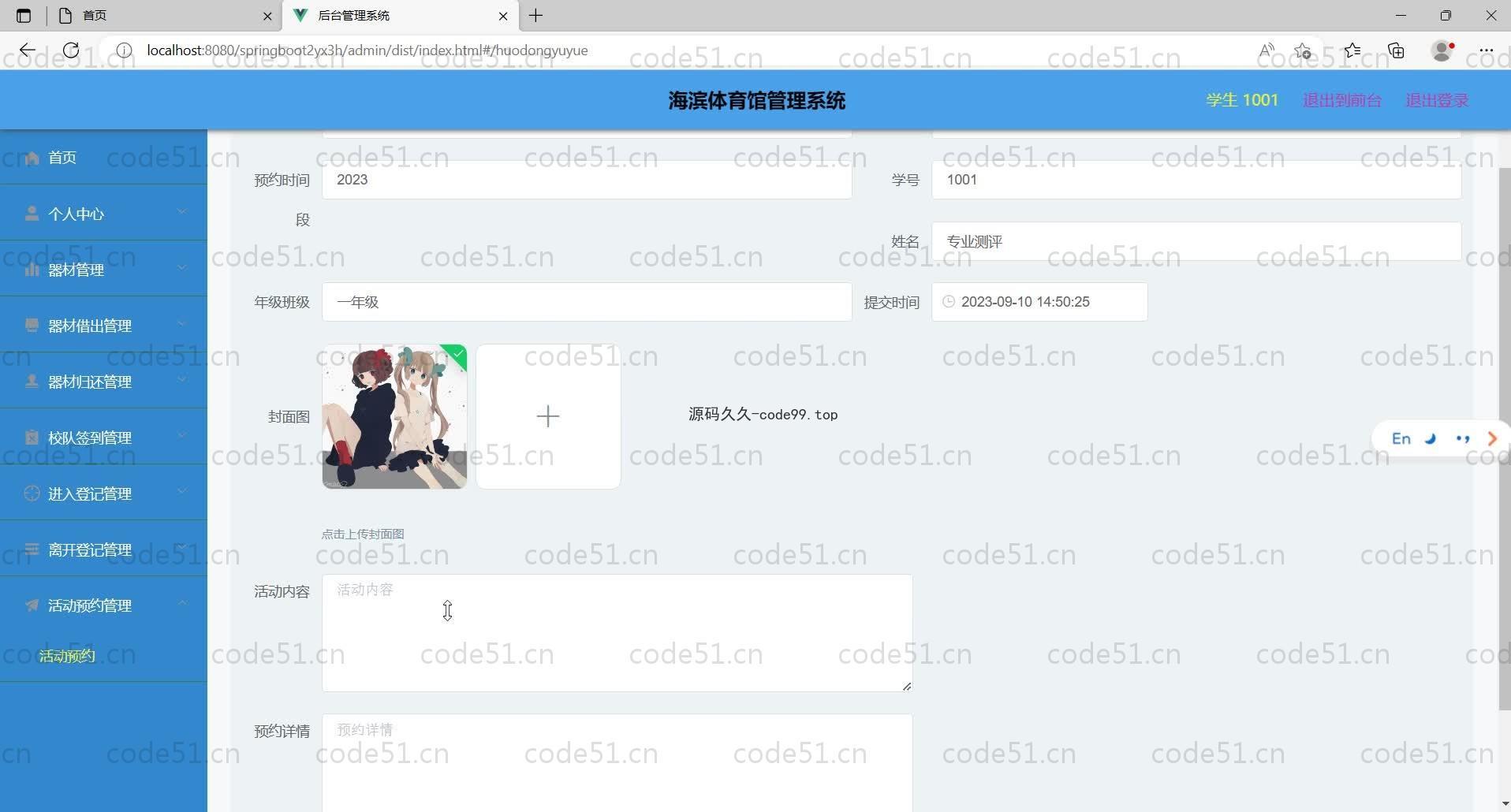
Task: Click the icon beside 器材归还管理
Action: 32,382
